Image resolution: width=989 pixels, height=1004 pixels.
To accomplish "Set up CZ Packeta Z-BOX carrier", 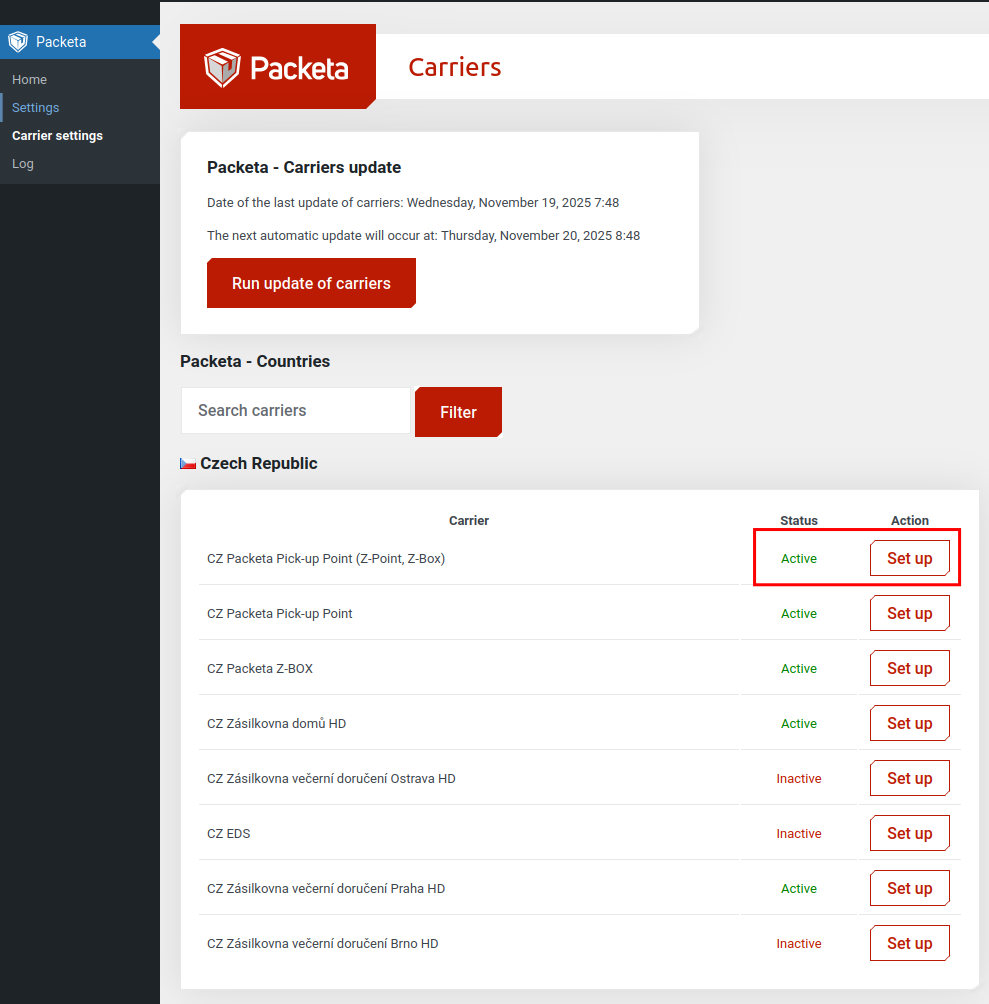I will [910, 668].
